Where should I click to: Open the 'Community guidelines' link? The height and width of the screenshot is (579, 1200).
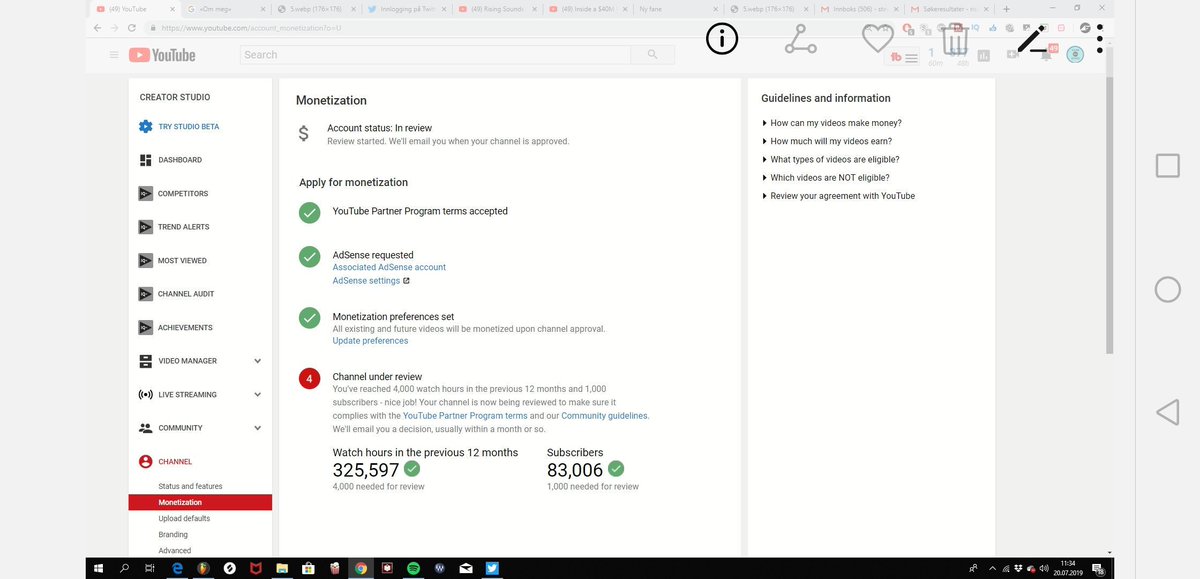pos(604,415)
